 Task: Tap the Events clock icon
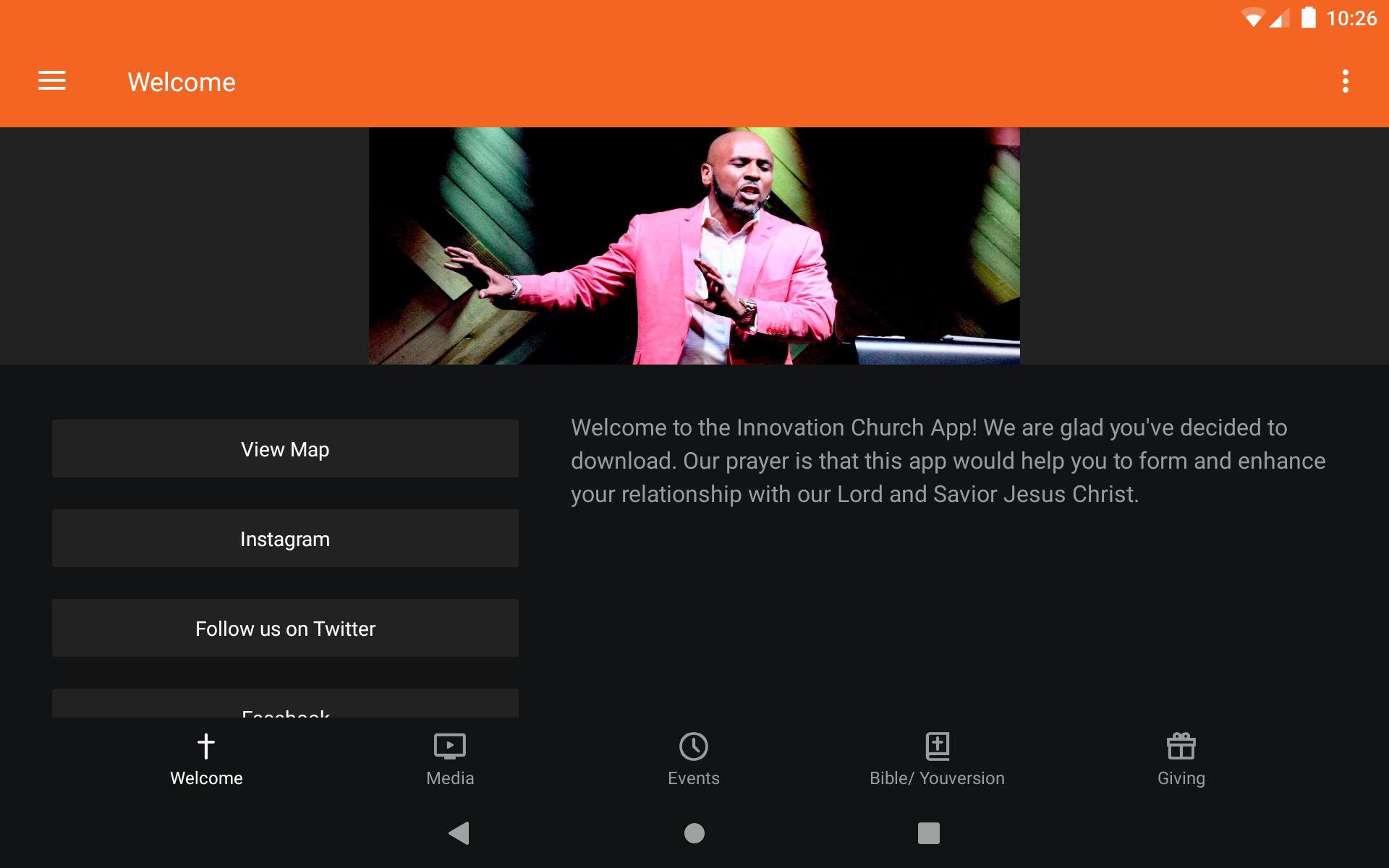click(x=693, y=746)
